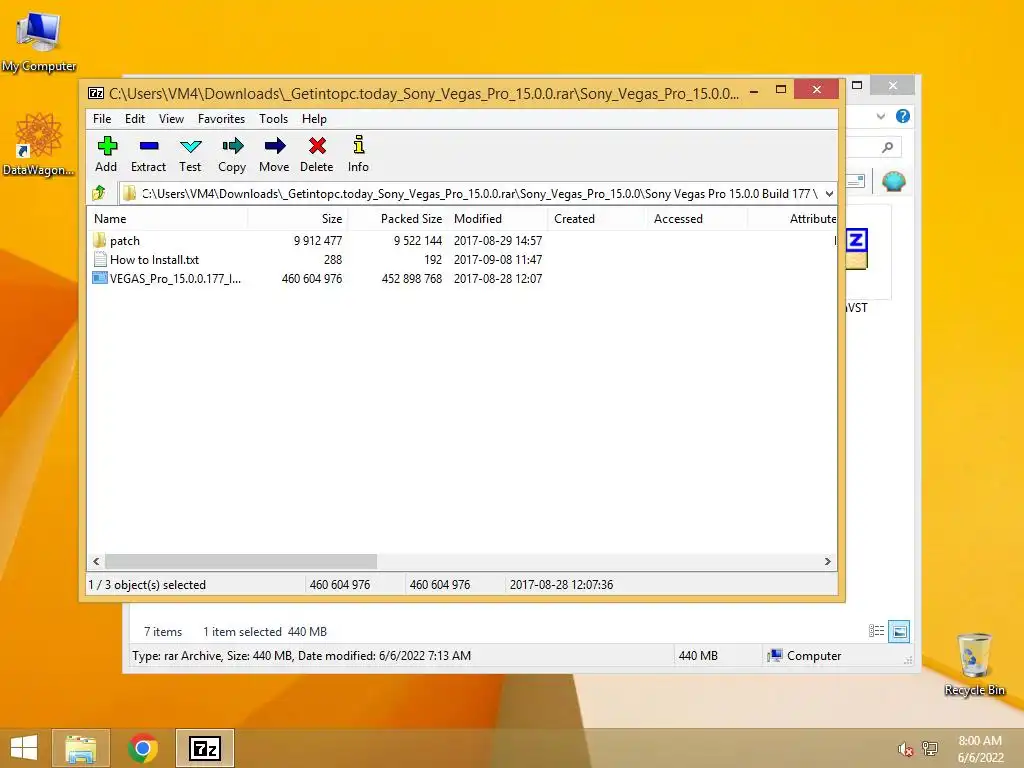1024x768 pixels.
Task: Sort by the Created column header
Action: (597, 219)
